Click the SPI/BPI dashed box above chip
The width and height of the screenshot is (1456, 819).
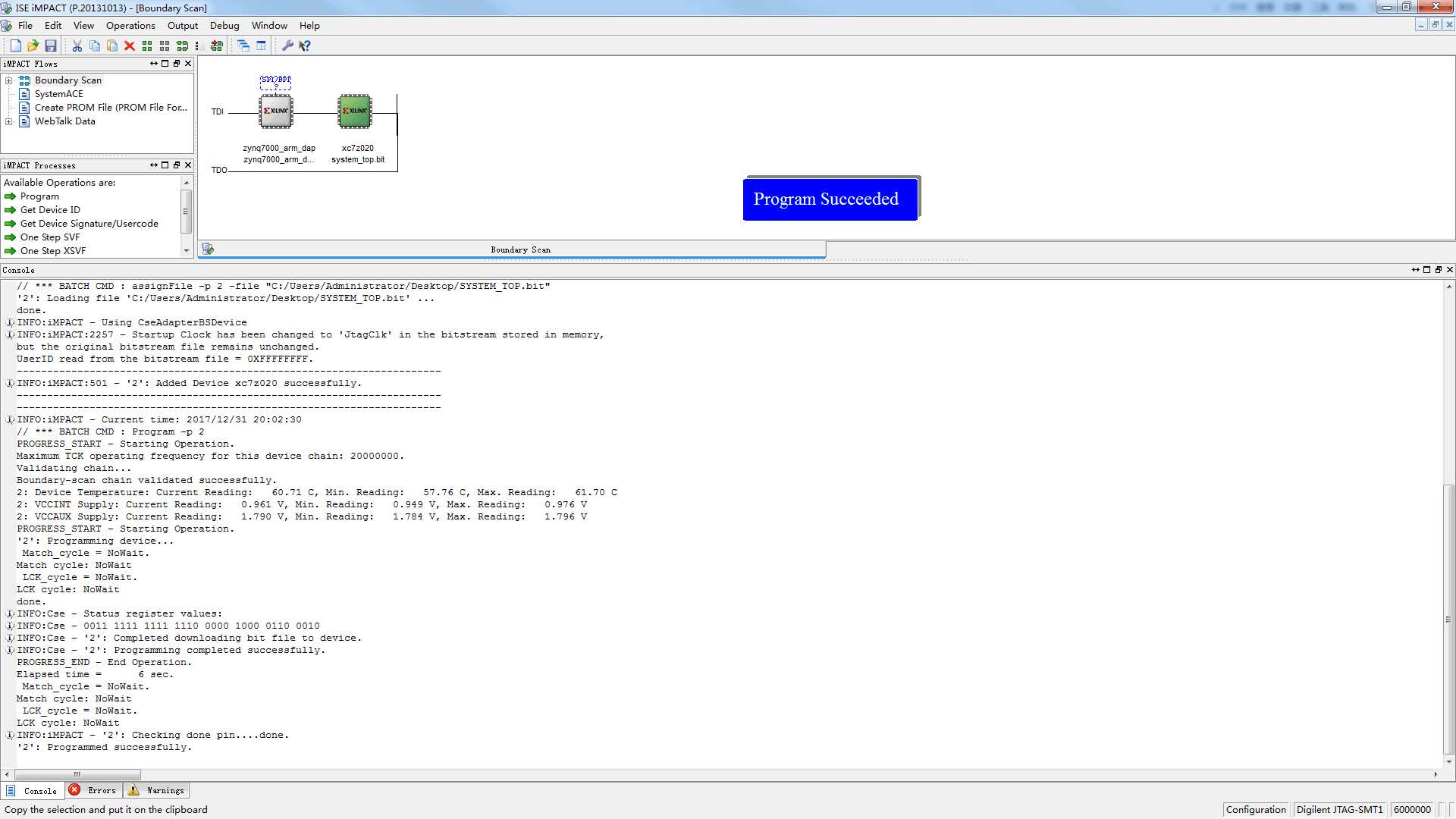[276, 81]
